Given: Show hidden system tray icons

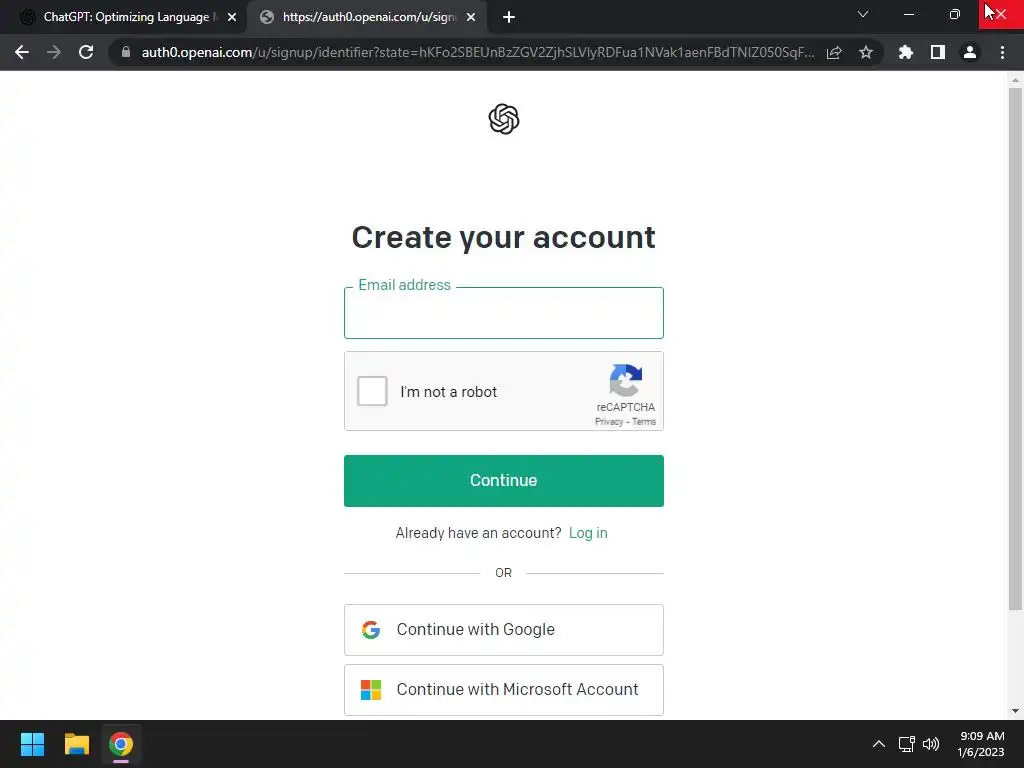Looking at the screenshot, I should pos(879,744).
